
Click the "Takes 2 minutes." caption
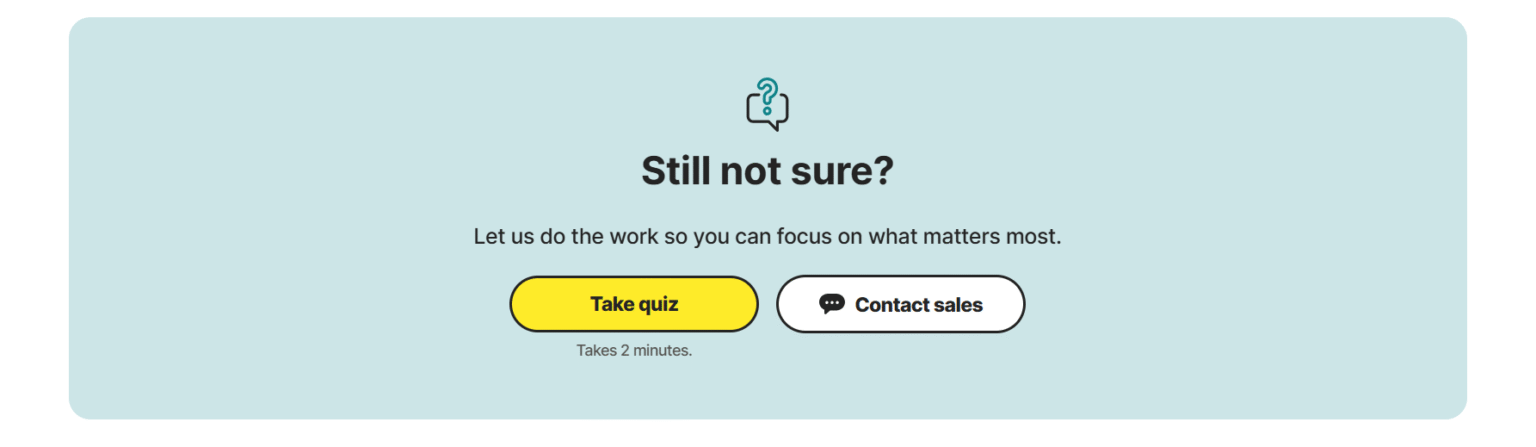(634, 351)
